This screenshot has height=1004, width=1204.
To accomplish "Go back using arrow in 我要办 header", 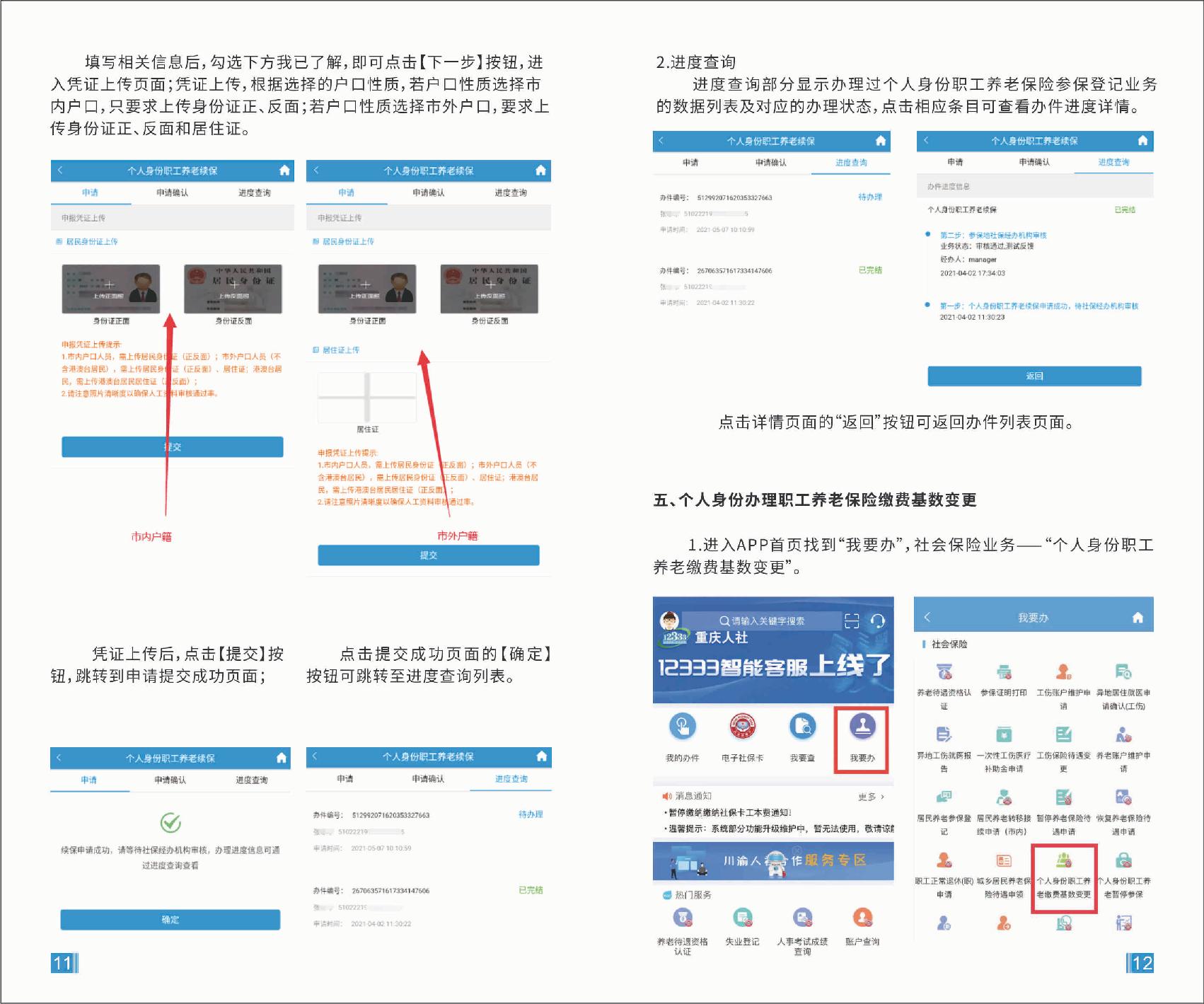I will (927, 617).
